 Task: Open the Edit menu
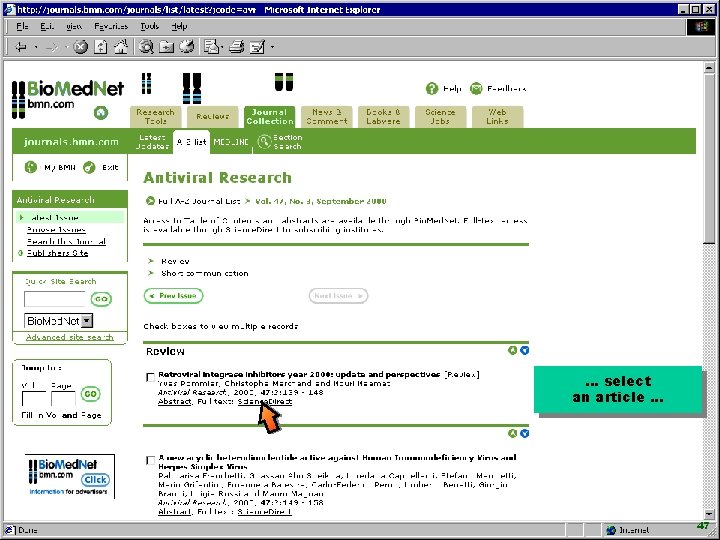point(47,26)
